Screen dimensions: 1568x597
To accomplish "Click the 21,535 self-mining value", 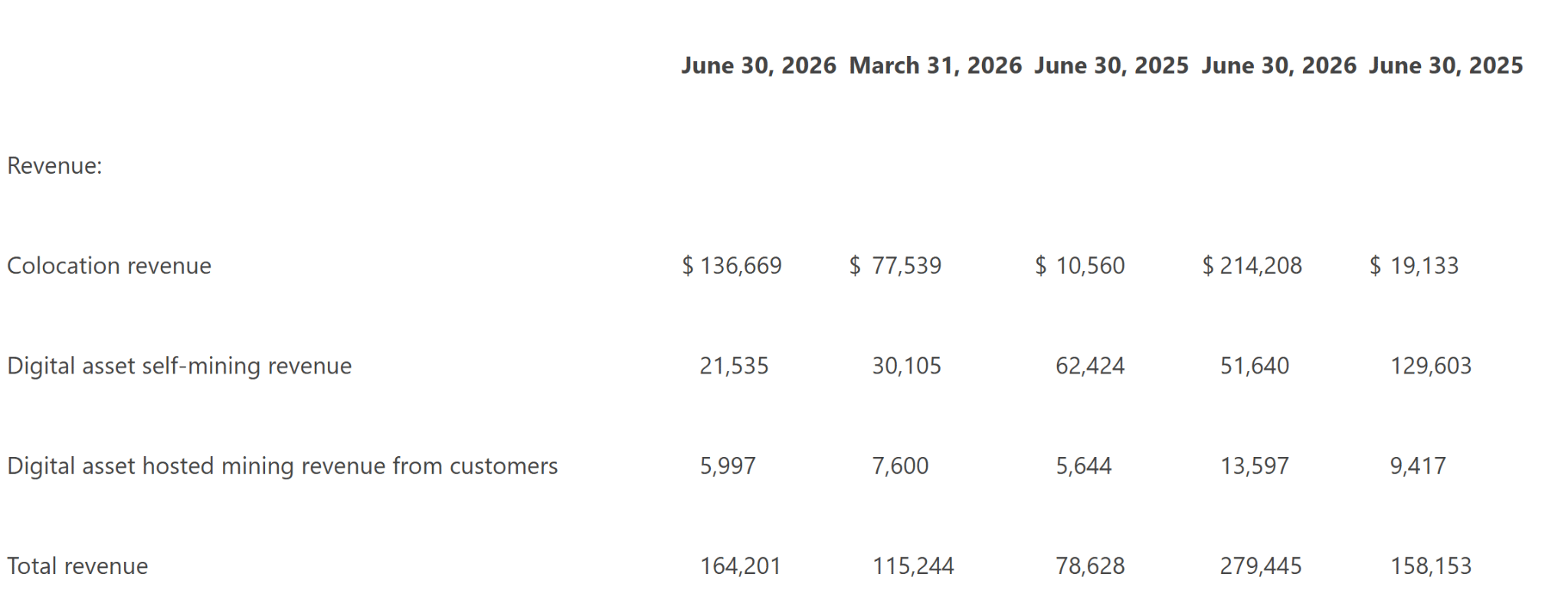I will pyautogui.click(x=734, y=366).
